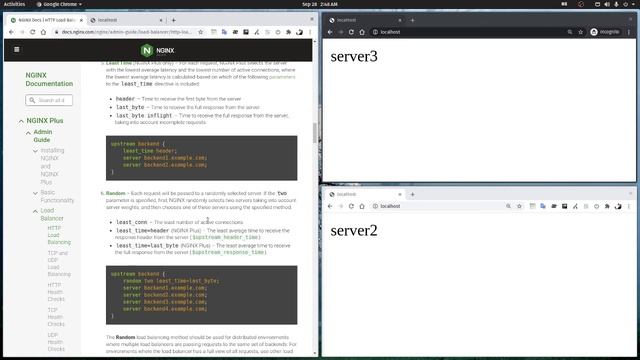The height and width of the screenshot is (360, 640).
Task: Open extensions puzzle icon in server2 window
Action: point(607,206)
